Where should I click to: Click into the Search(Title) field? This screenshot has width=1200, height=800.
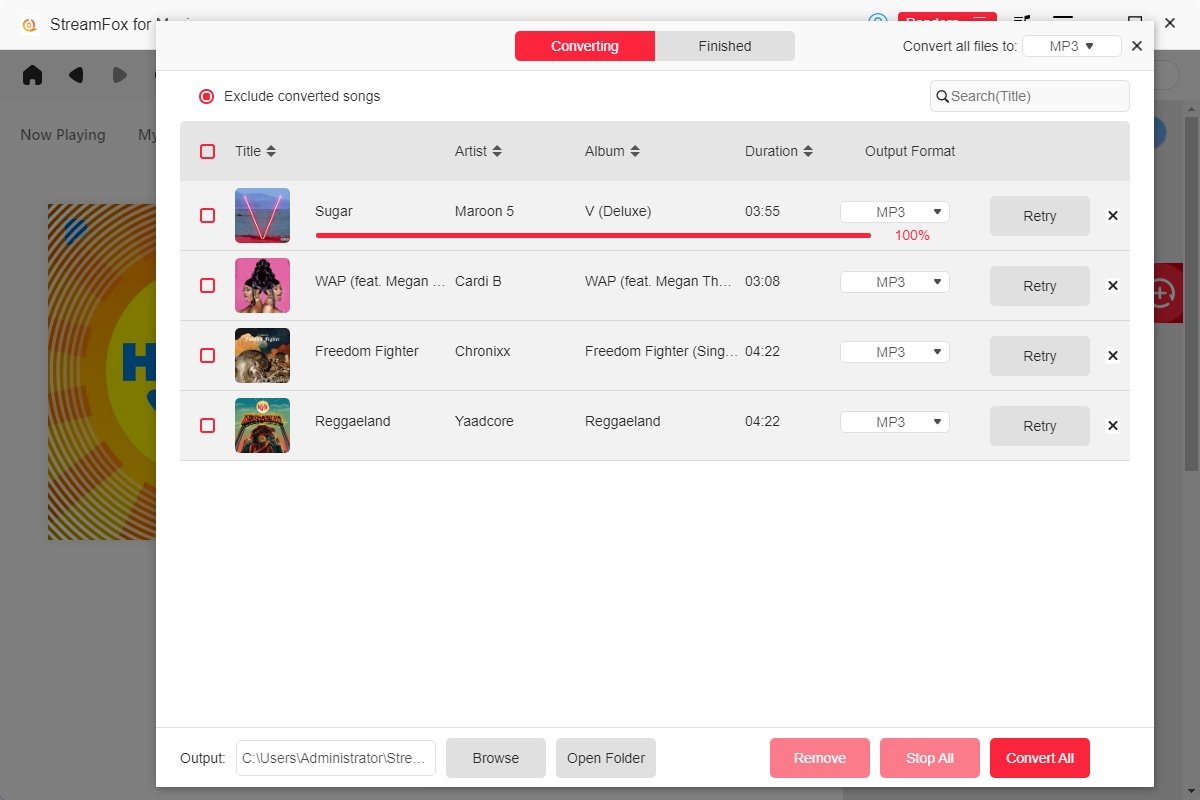(x=1030, y=96)
